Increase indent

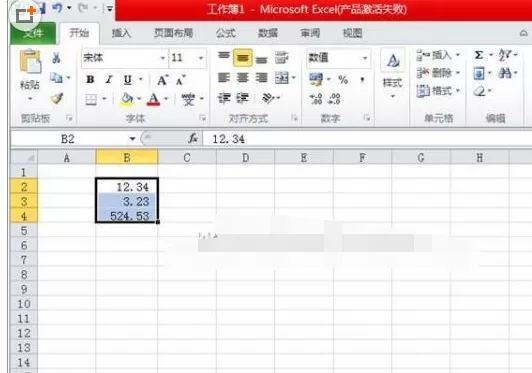pos(242,98)
